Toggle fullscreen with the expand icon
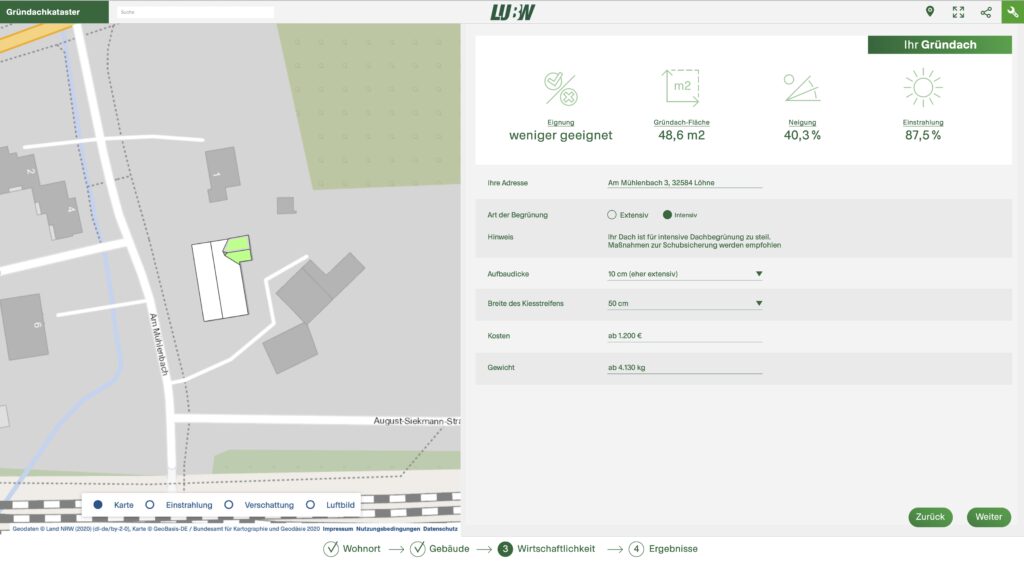Viewport: 1024px width, 562px height. point(958,12)
